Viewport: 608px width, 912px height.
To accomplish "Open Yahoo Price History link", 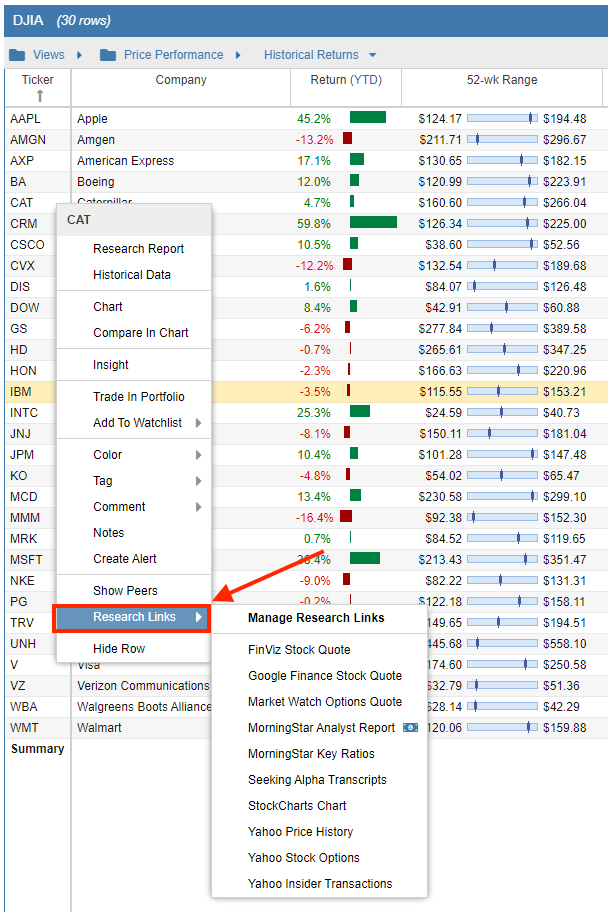I will [300, 832].
